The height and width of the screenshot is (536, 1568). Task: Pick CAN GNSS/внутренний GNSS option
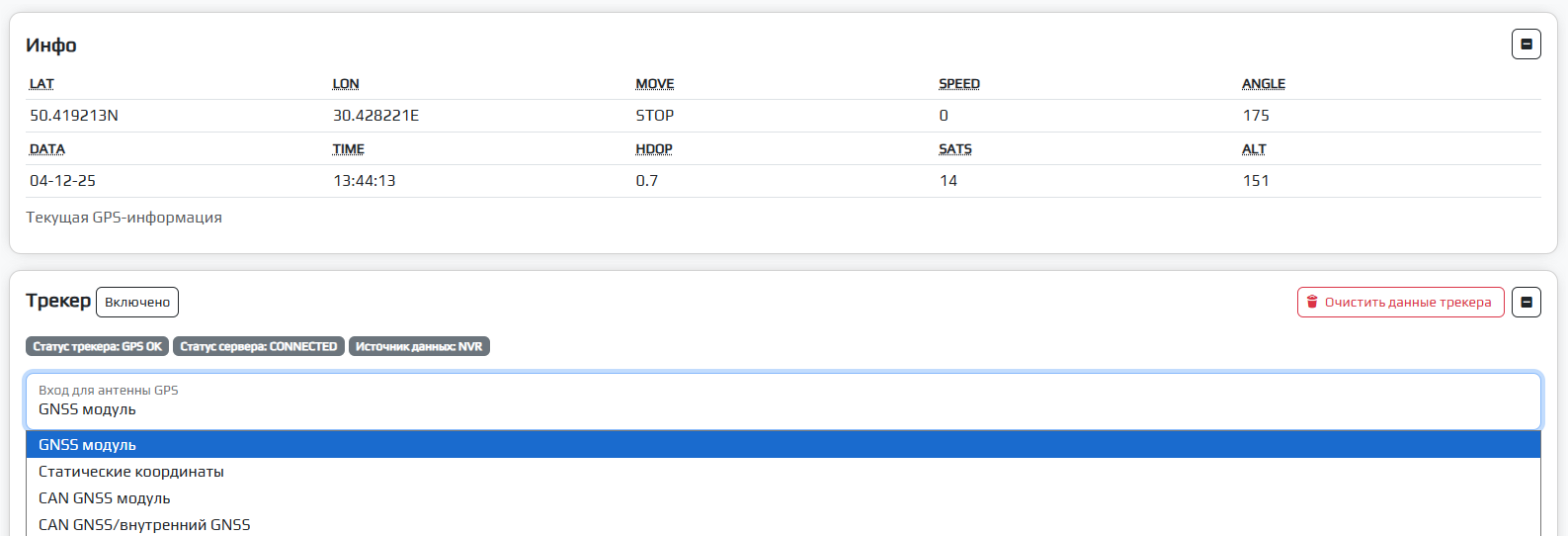coord(144,524)
